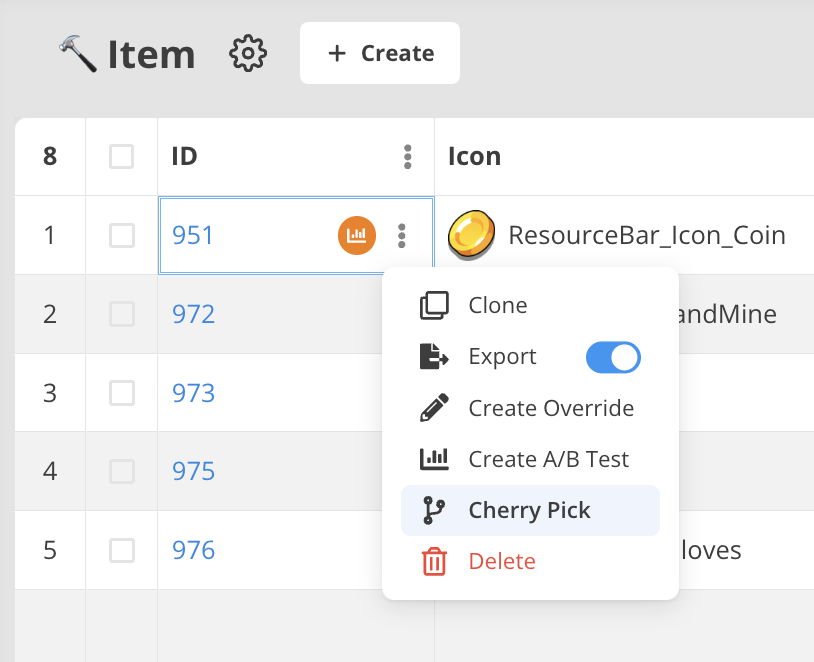
Task: Open the ID column options menu
Action: tap(407, 156)
